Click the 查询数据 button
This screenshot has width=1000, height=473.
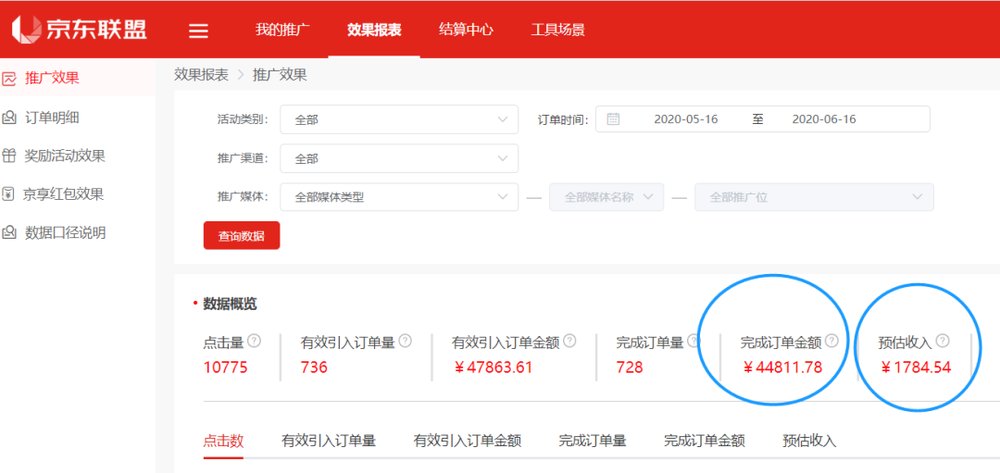(241, 236)
